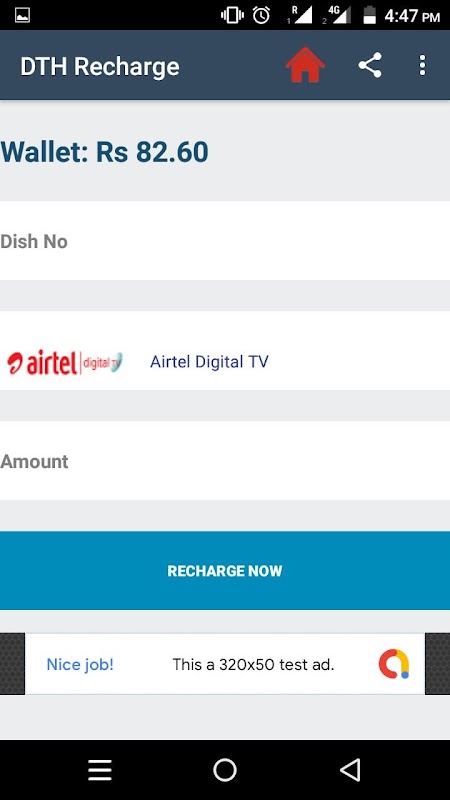Viewport: 450px width, 800px height.
Task: Open the share icon in toolbar
Action: [370, 65]
